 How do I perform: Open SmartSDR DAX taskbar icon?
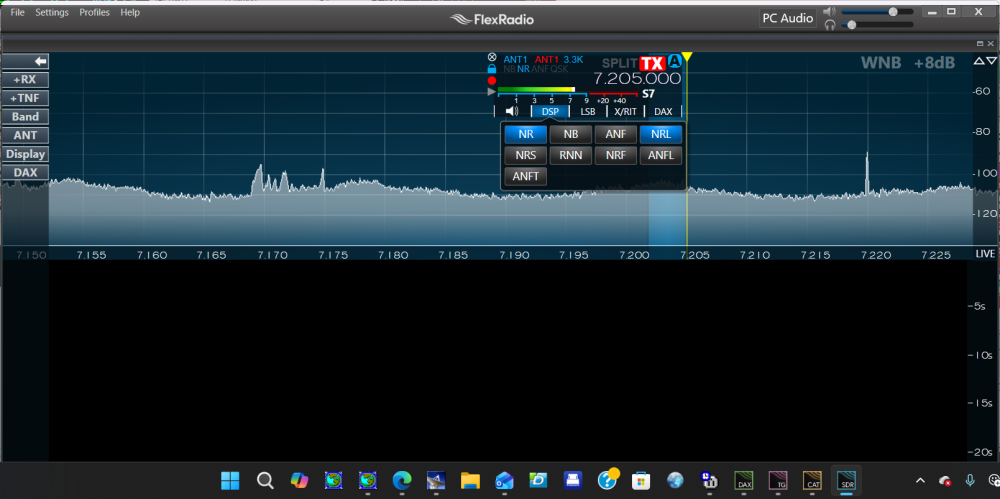(x=744, y=480)
